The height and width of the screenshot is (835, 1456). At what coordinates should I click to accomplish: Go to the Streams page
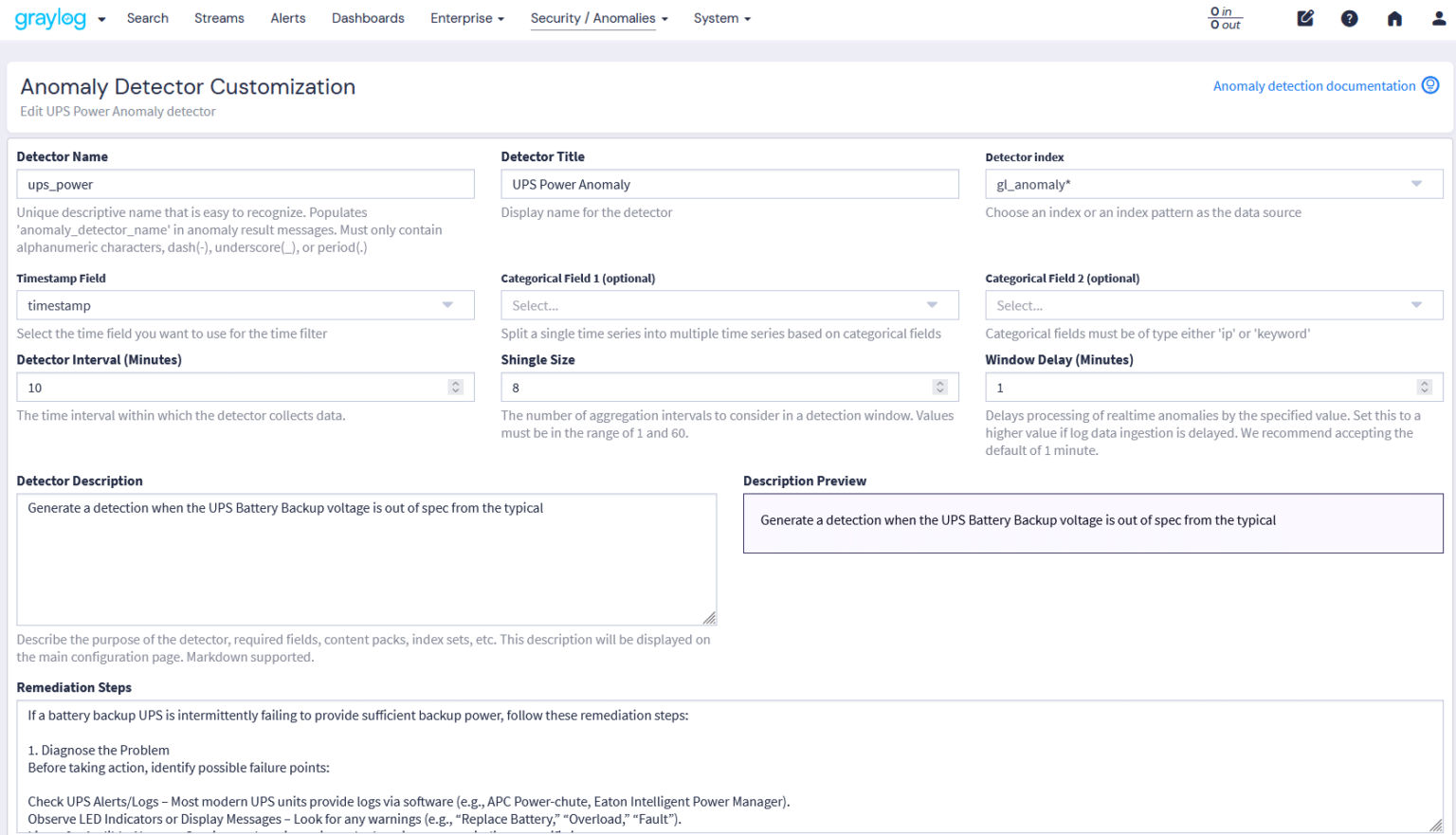point(219,18)
